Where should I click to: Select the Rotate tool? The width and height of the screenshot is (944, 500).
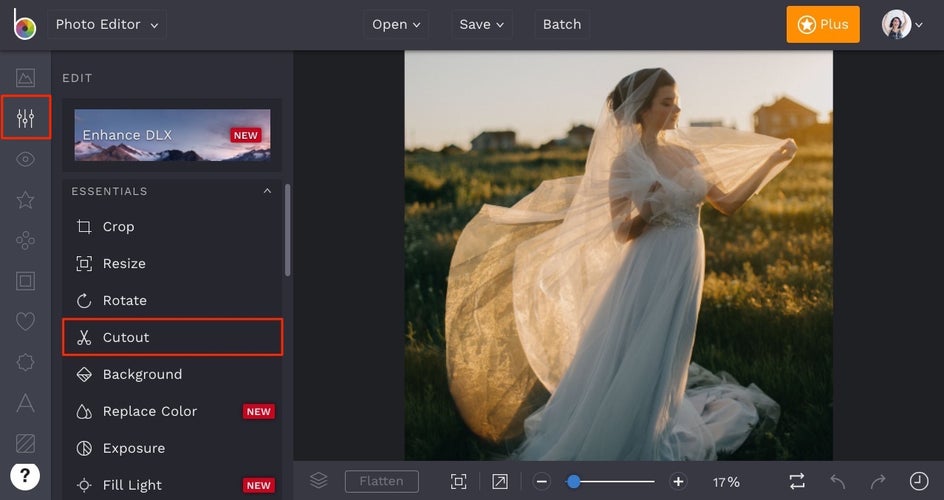pyautogui.click(x=172, y=300)
